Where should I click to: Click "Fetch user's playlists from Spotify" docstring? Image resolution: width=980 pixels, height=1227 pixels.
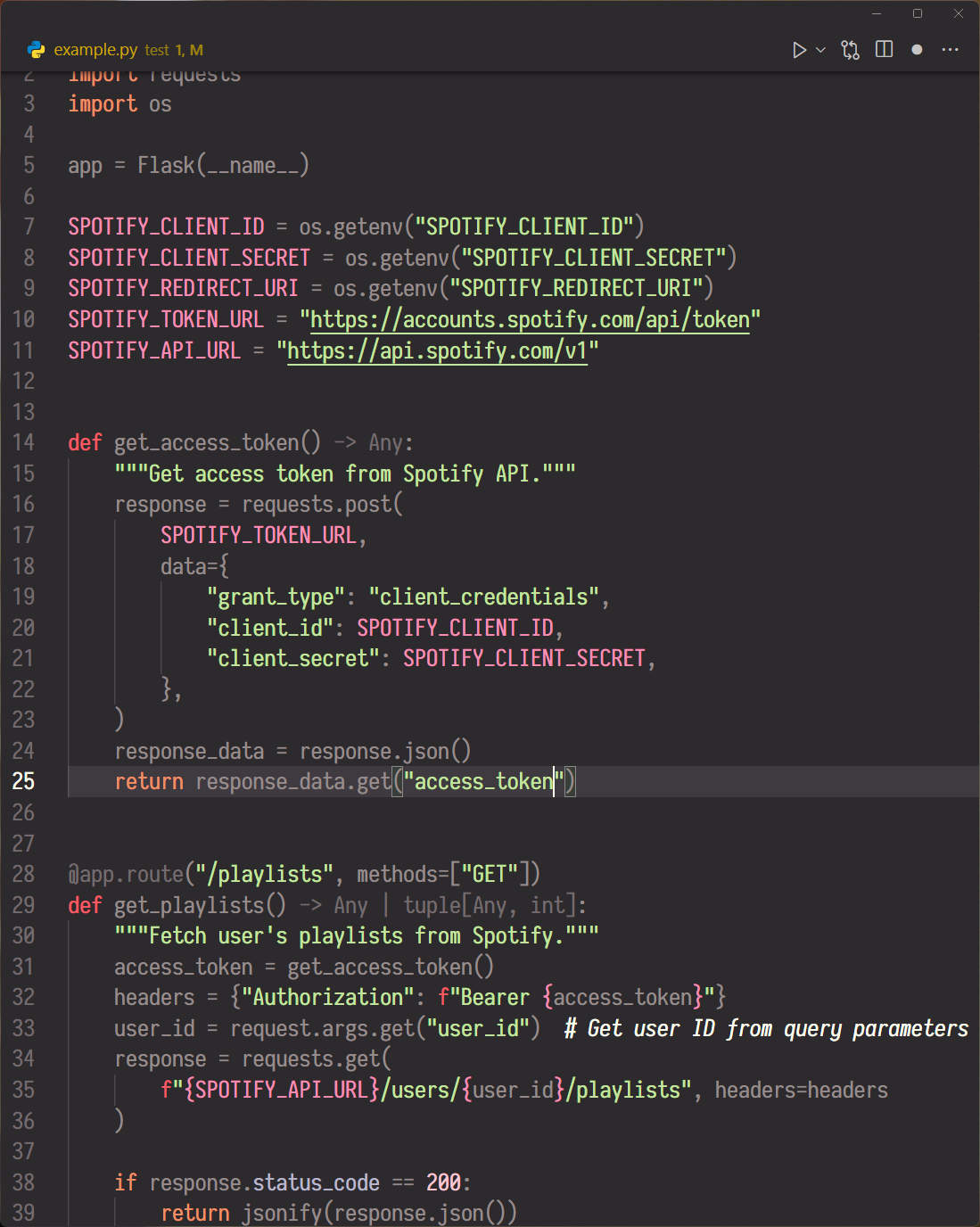point(357,936)
